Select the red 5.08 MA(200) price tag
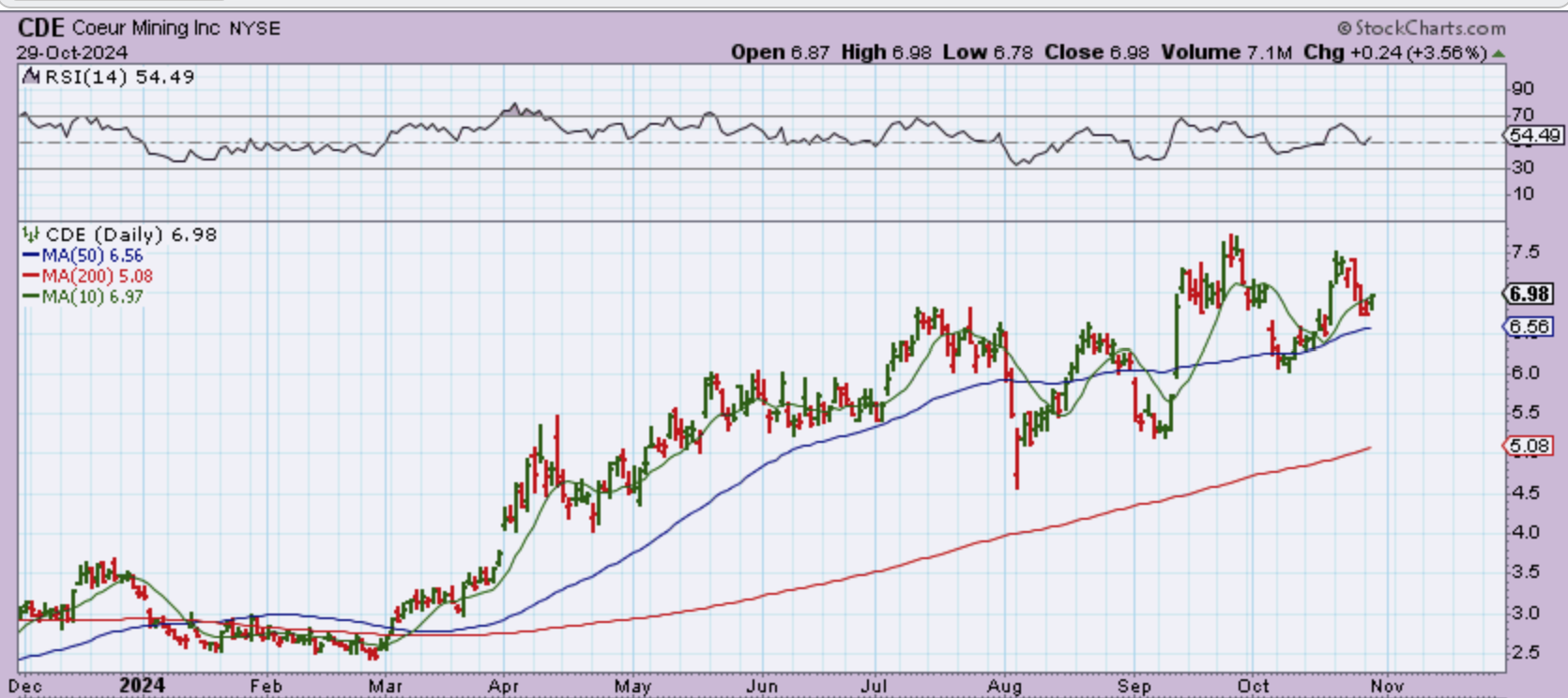1568x698 pixels. coord(1529,446)
